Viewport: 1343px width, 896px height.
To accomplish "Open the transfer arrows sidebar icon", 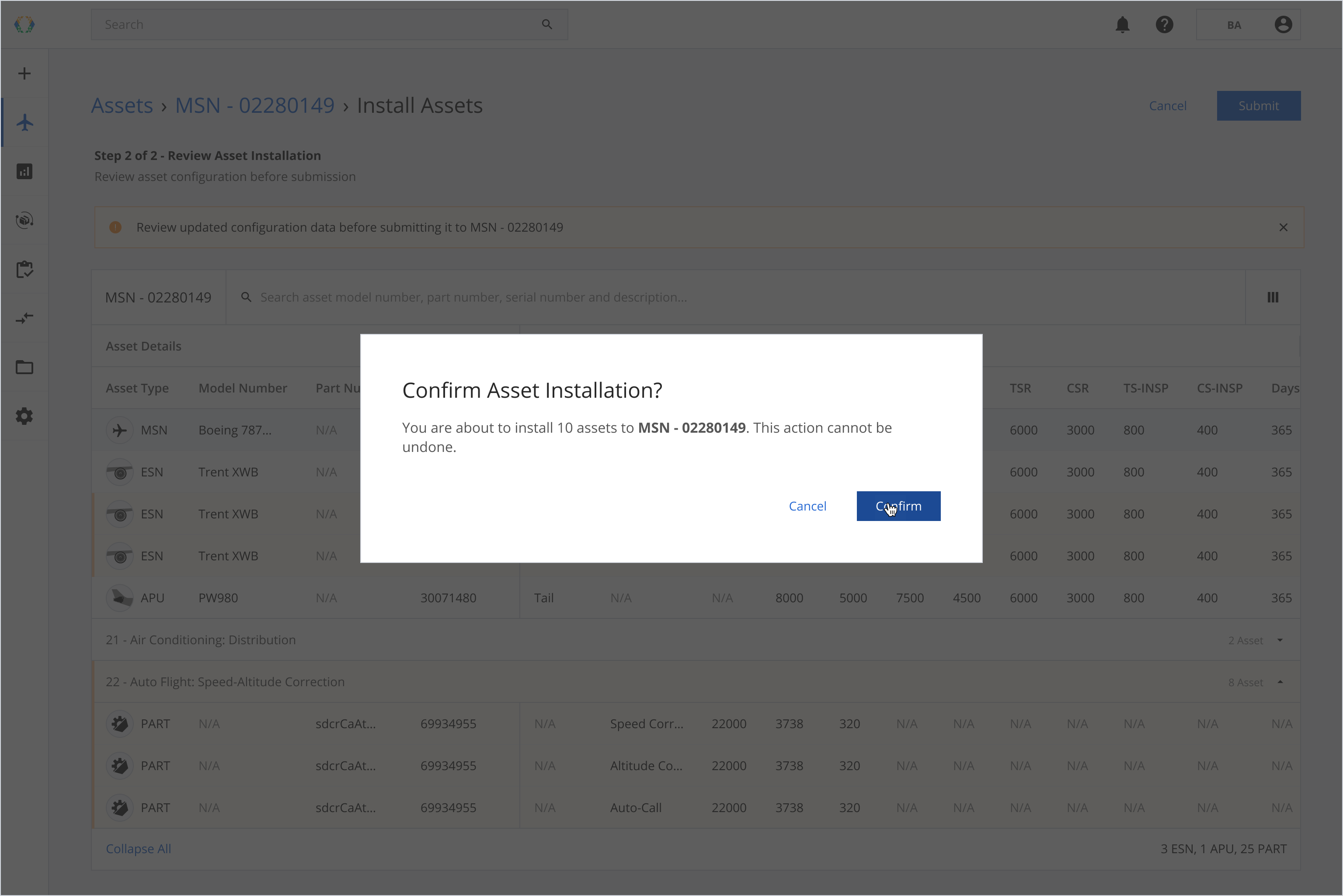I will click(x=24, y=318).
